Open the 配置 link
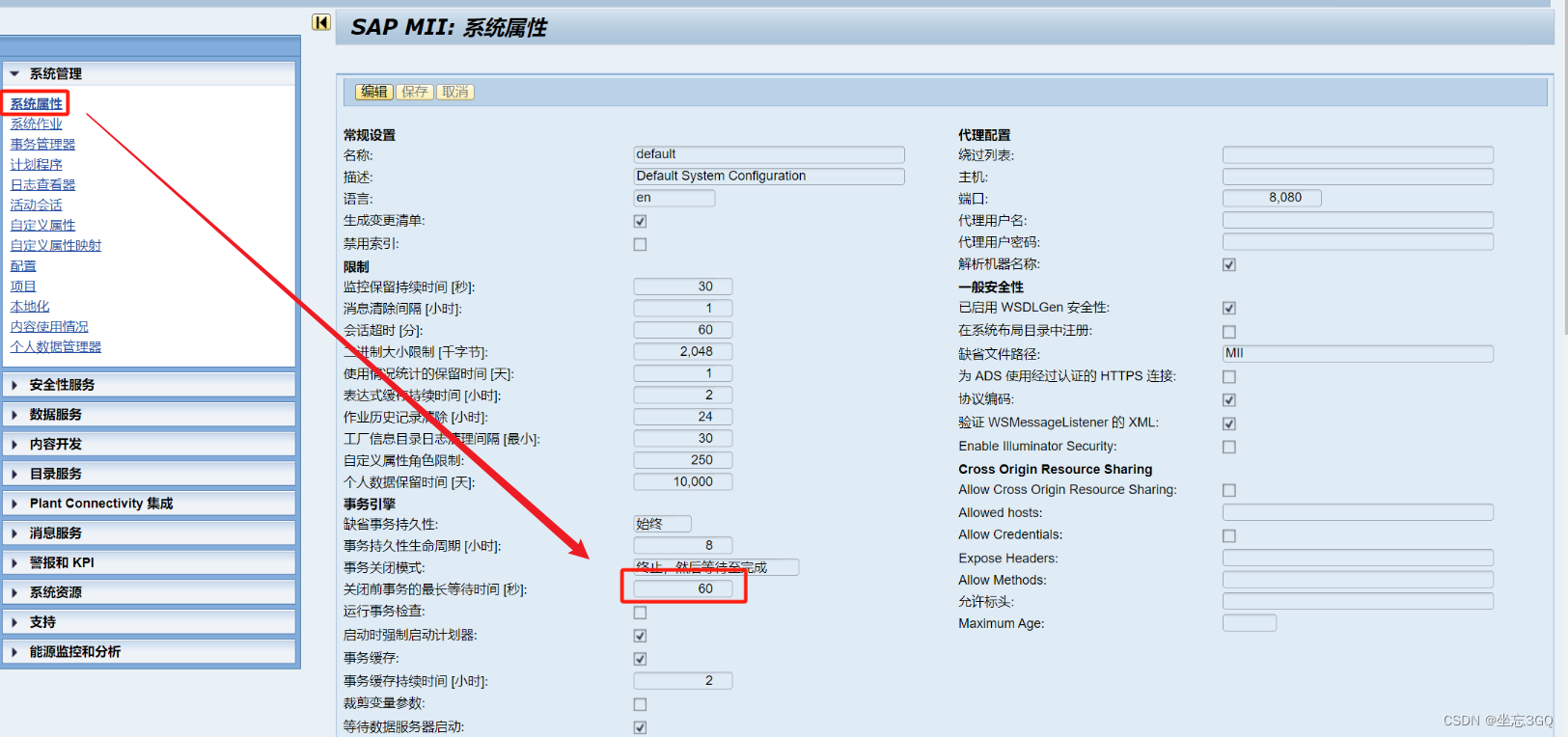The image size is (1568, 737). point(23,265)
